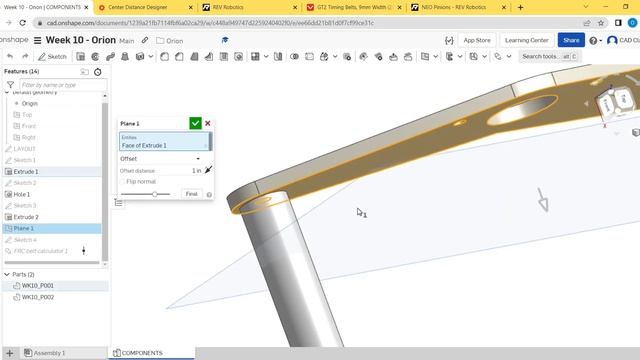
Task: Select the Transform tool icon
Action: click(324, 56)
